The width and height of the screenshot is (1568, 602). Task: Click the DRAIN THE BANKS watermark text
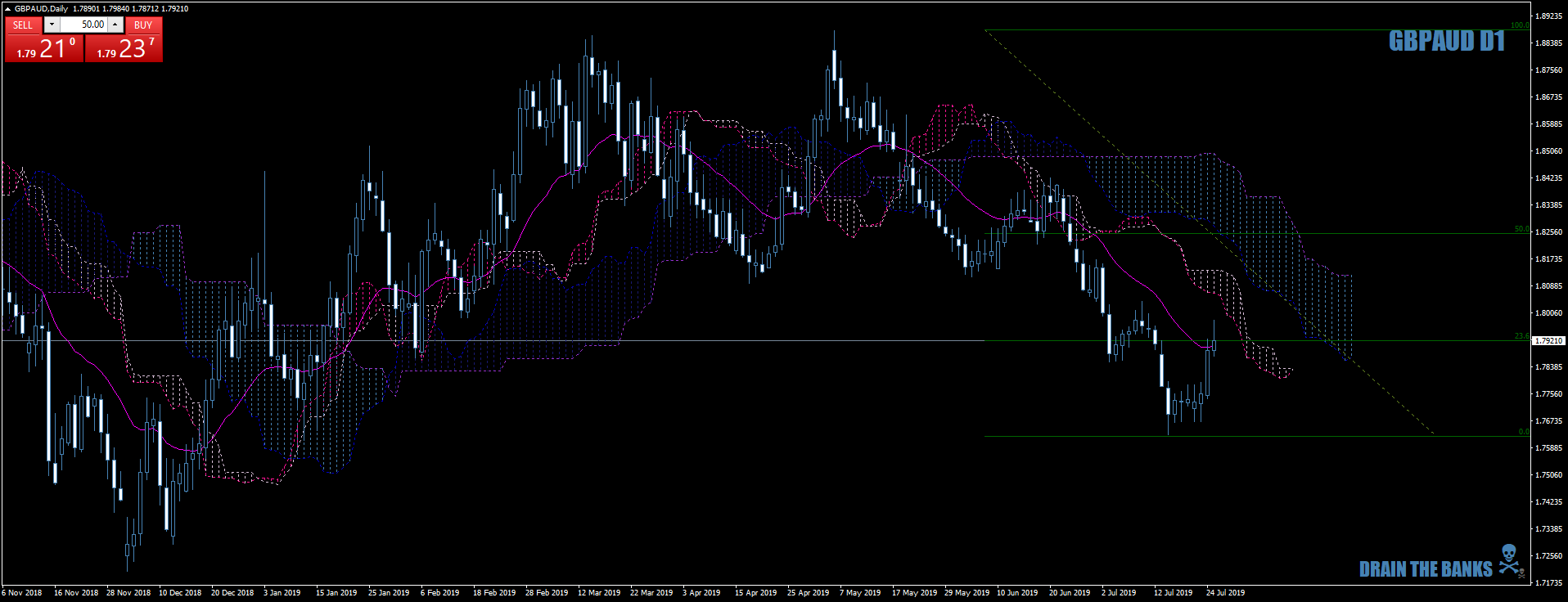pos(1426,569)
